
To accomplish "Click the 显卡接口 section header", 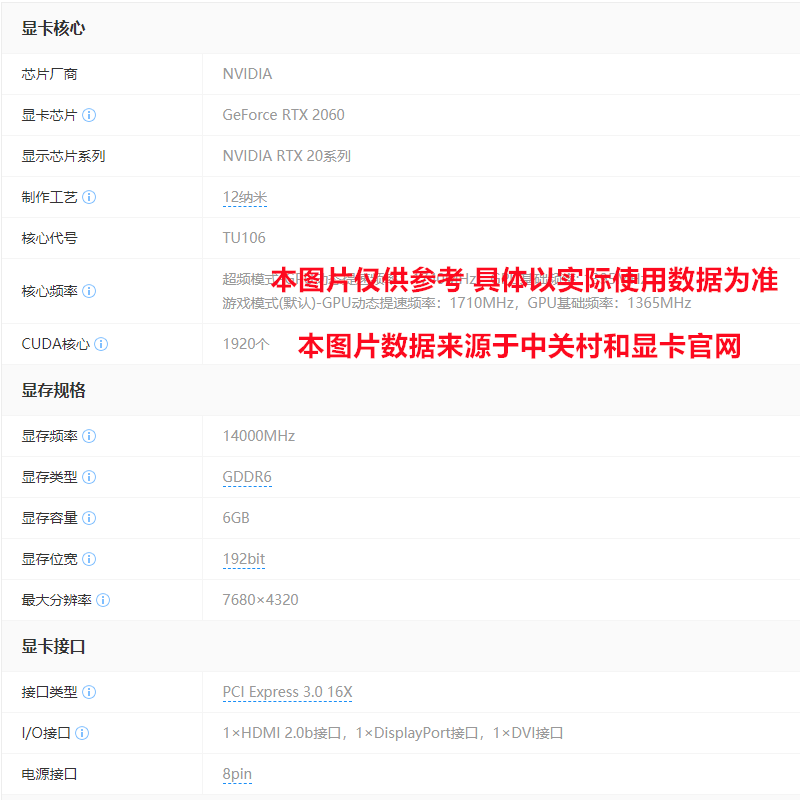I will tap(54, 646).
